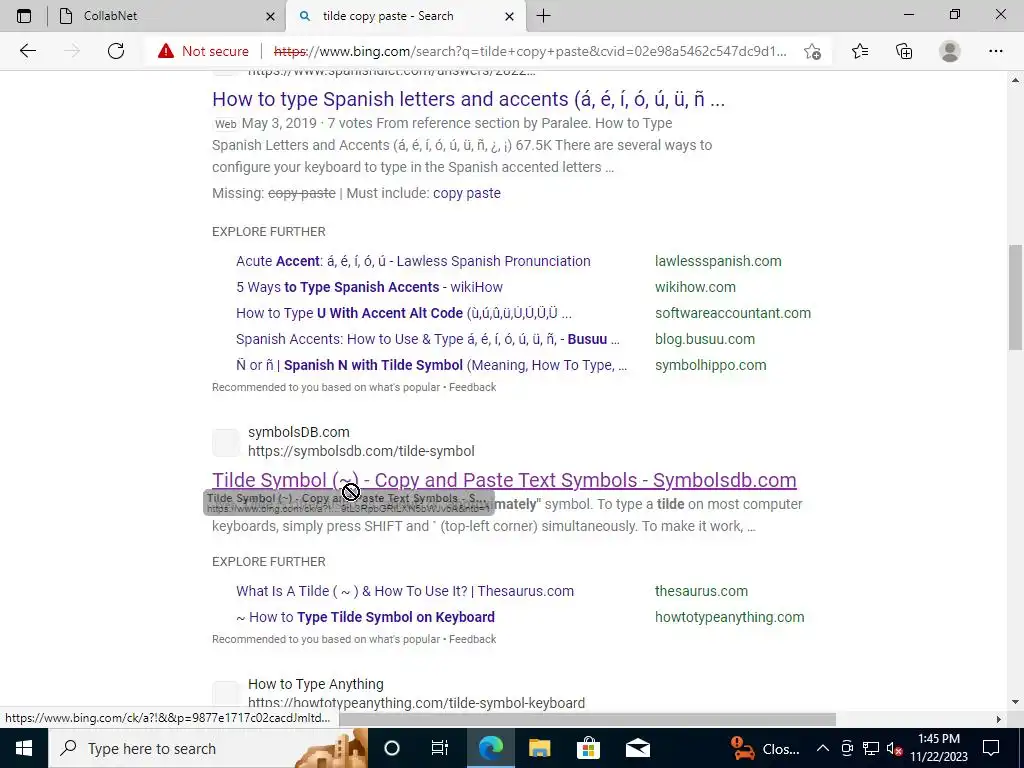The height and width of the screenshot is (768, 1024).
Task: Click the Not secure warning icon
Action: (x=166, y=51)
